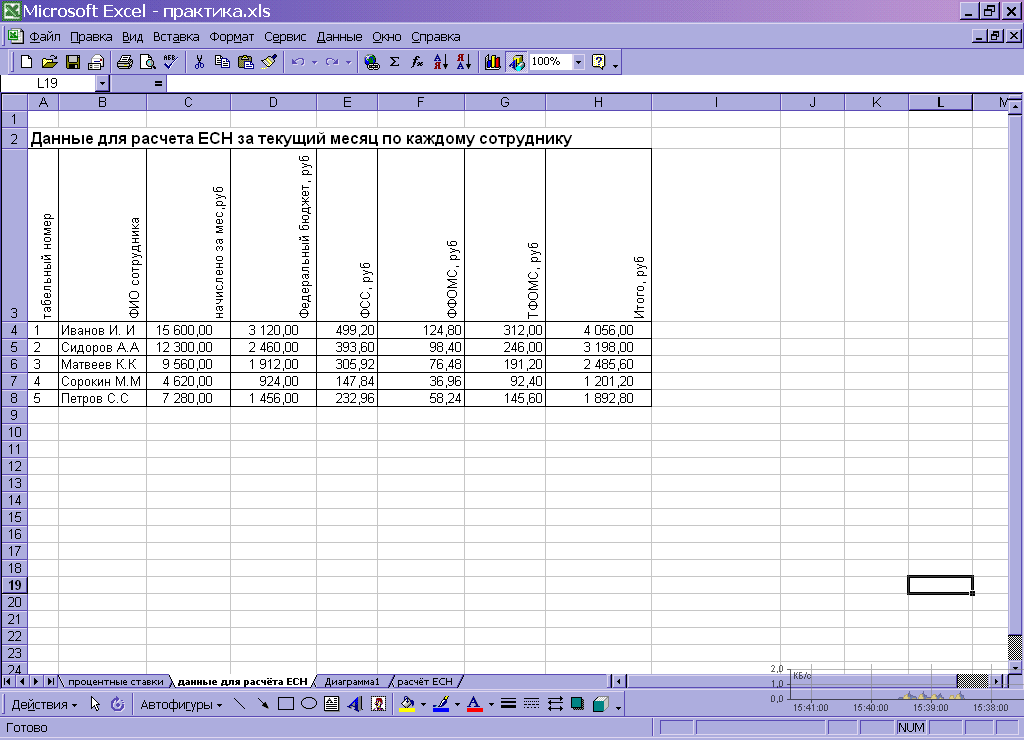Click the Copy icon in the toolbar
The width and height of the screenshot is (1024, 740).
tap(223, 62)
